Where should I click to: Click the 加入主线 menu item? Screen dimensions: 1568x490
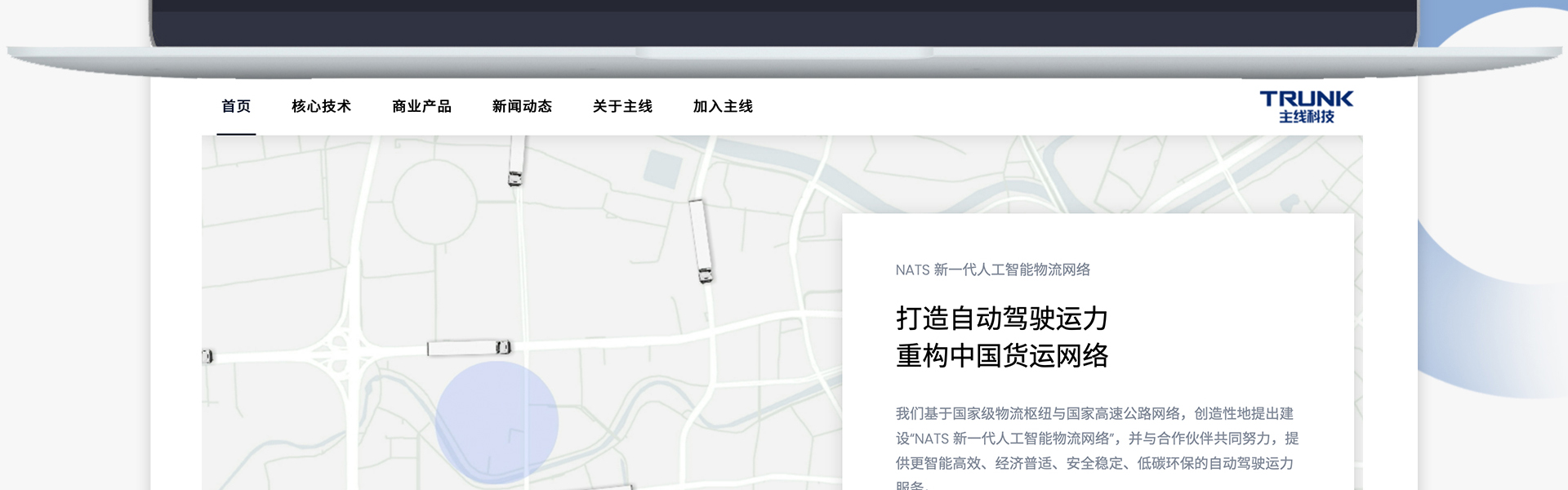pyautogui.click(x=723, y=106)
